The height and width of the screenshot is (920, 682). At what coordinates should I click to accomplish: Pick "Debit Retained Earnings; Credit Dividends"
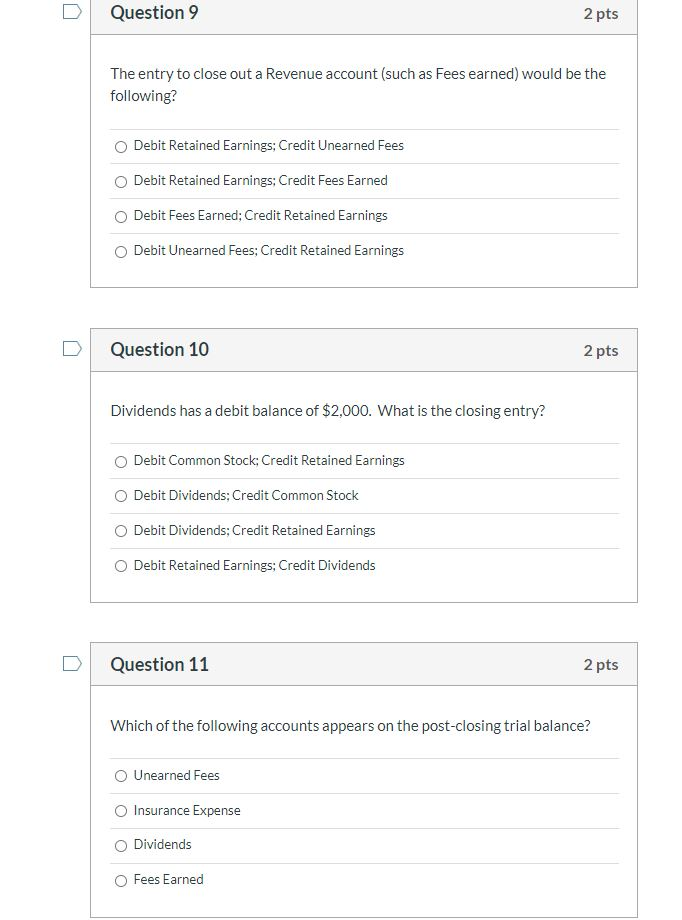coord(121,566)
